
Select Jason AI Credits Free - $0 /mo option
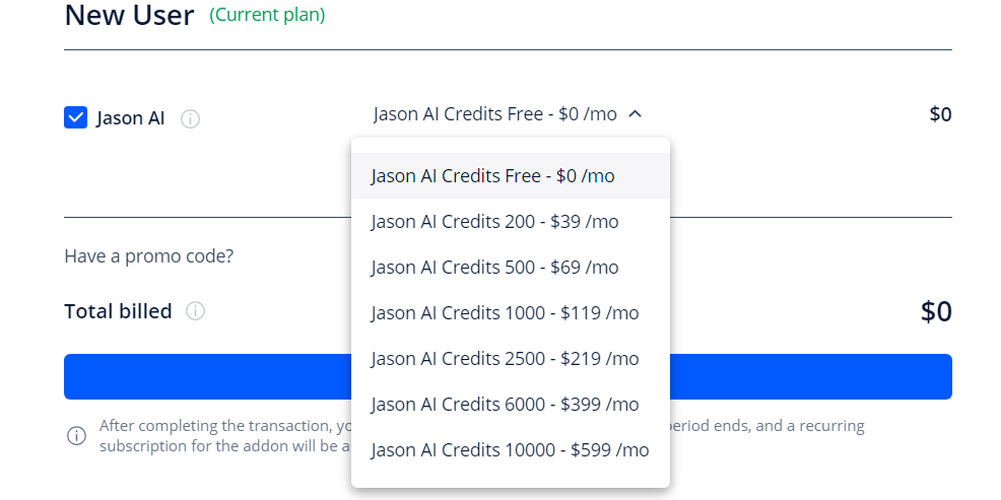(x=492, y=176)
